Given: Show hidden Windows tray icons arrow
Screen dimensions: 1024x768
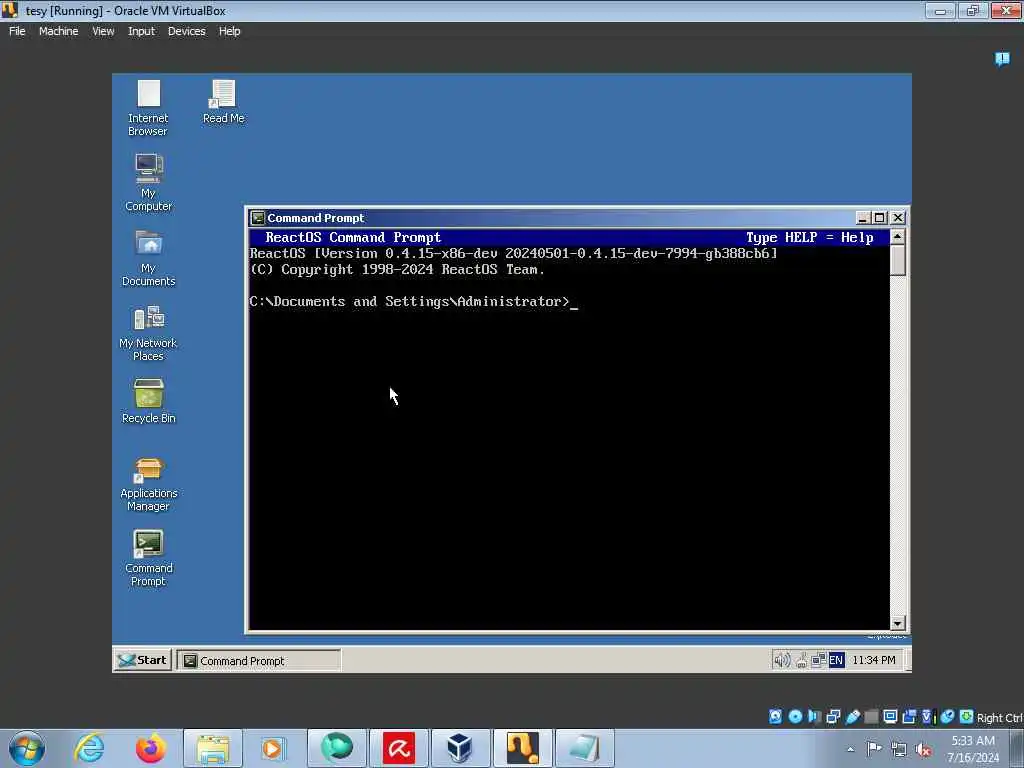Looking at the screenshot, I should pyautogui.click(x=850, y=749).
